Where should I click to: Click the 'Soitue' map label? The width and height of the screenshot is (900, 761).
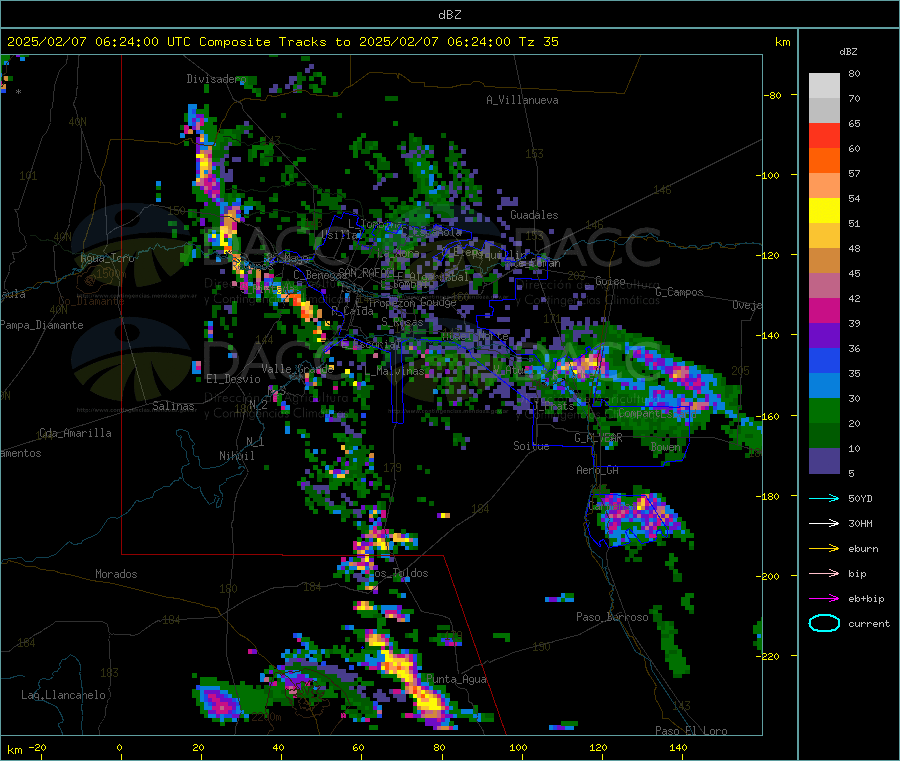point(531,446)
